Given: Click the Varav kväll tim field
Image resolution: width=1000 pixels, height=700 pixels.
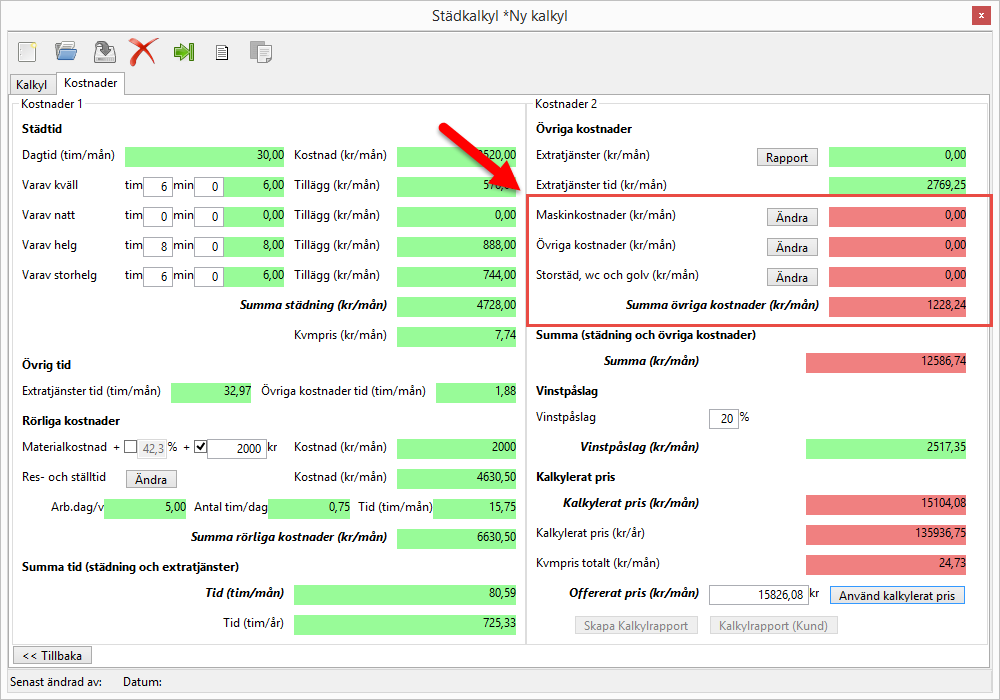Looking at the screenshot, I should 157,187.
